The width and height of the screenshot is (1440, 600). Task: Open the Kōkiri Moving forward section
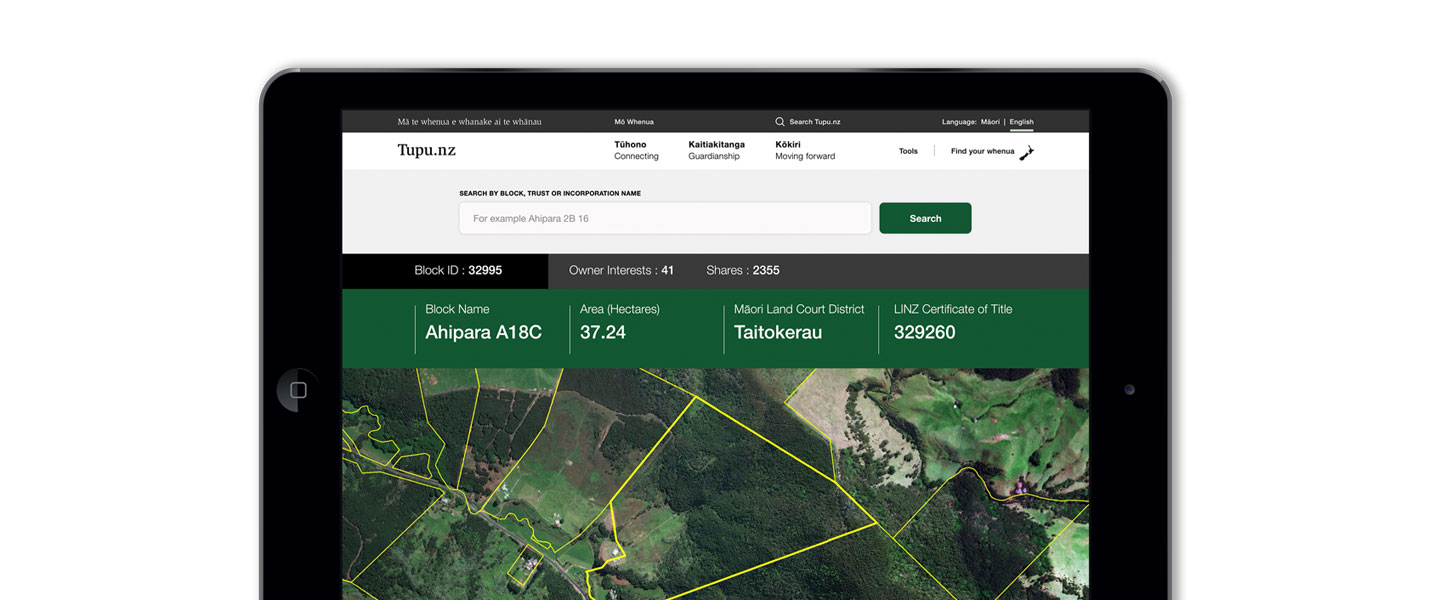point(804,150)
